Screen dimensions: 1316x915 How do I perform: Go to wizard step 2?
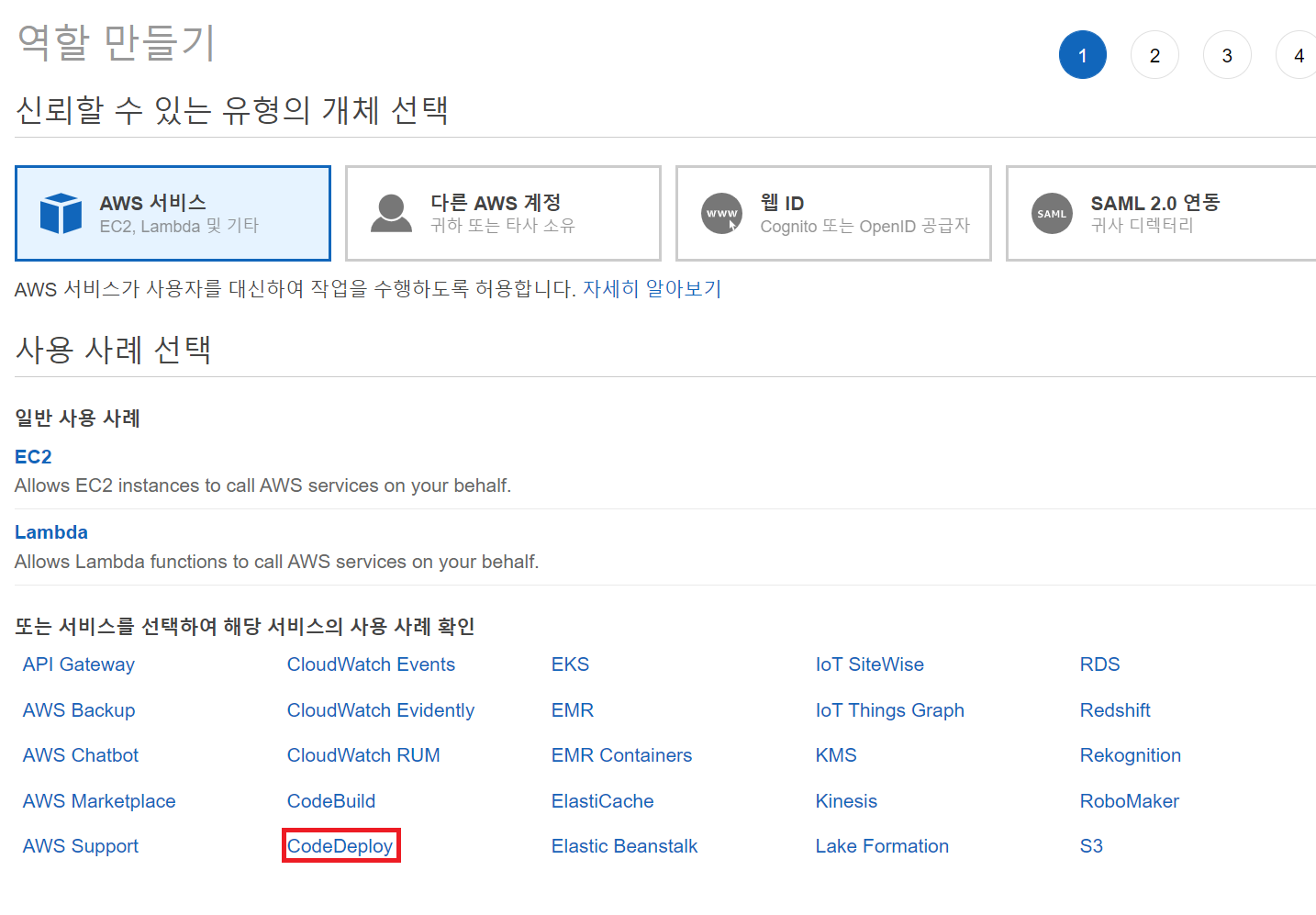[x=1154, y=55]
